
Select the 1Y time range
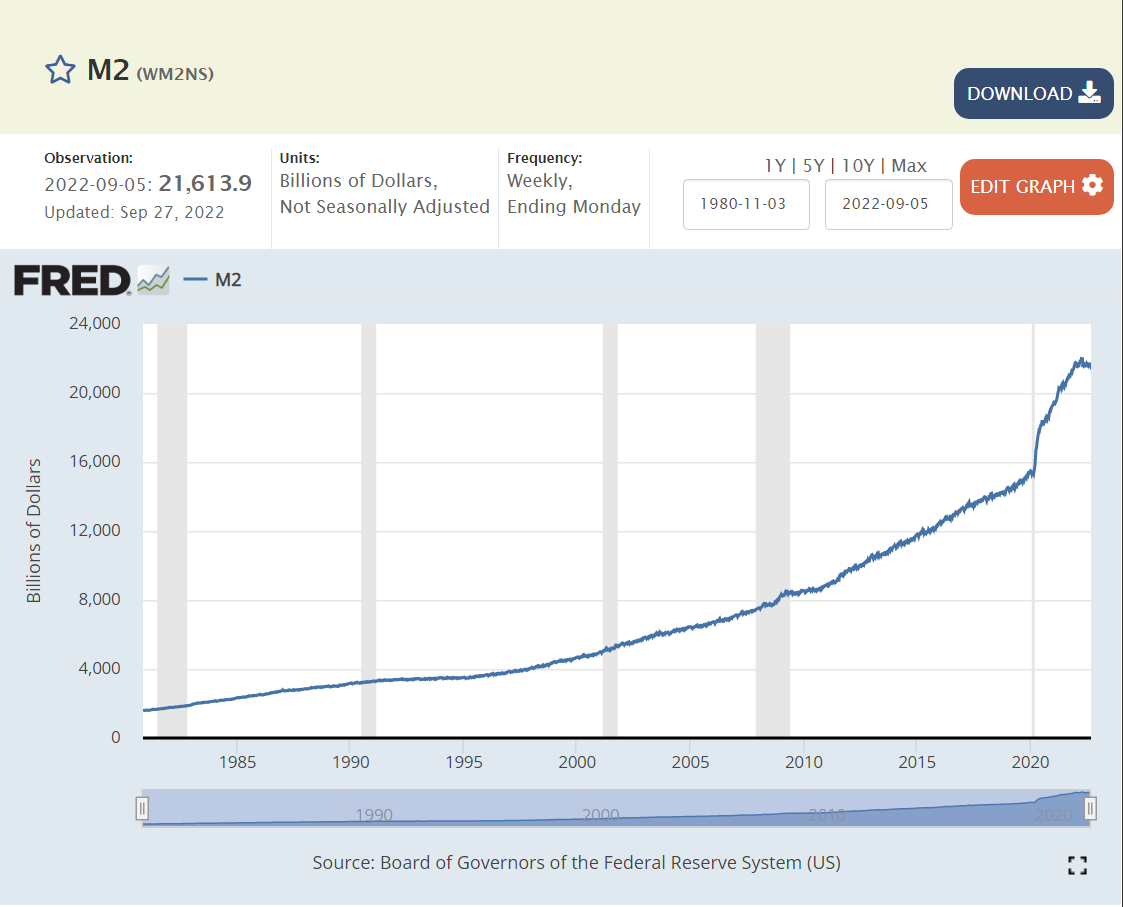coord(774,166)
